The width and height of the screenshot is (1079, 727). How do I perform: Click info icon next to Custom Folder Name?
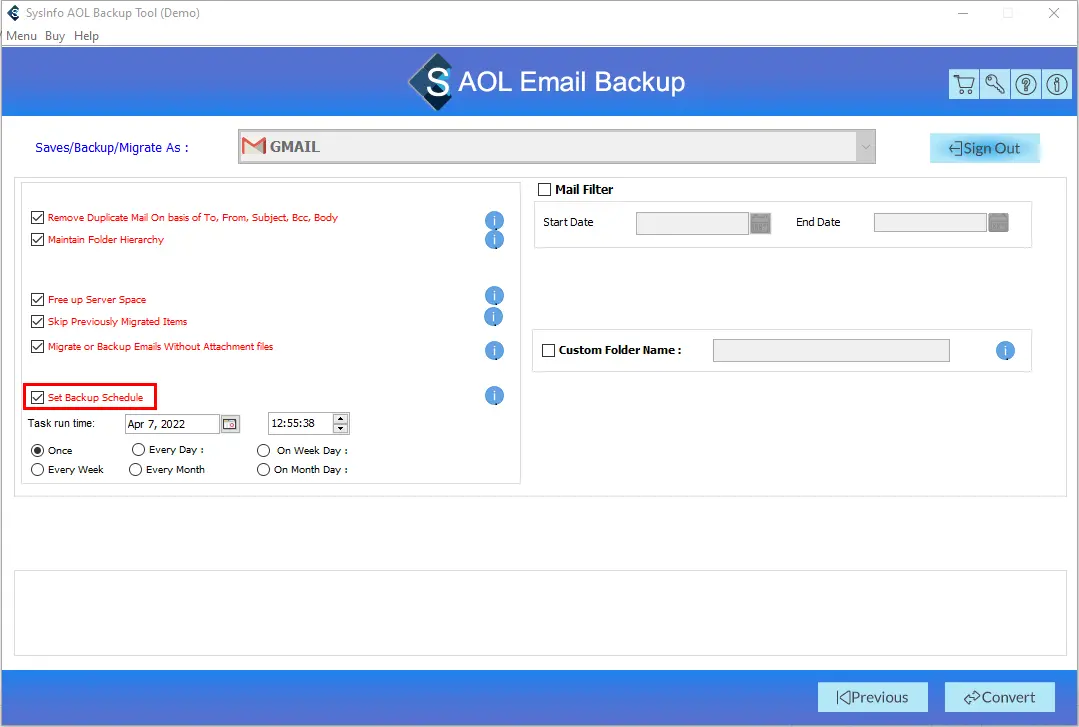1005,351
